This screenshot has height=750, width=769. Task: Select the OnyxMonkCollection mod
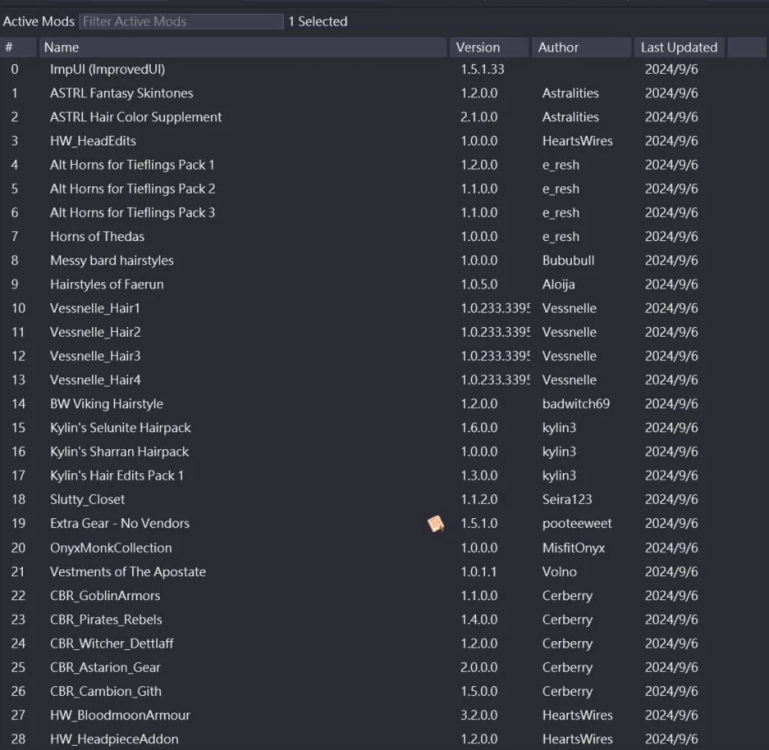pyautogui.click(x=111, y=548)
